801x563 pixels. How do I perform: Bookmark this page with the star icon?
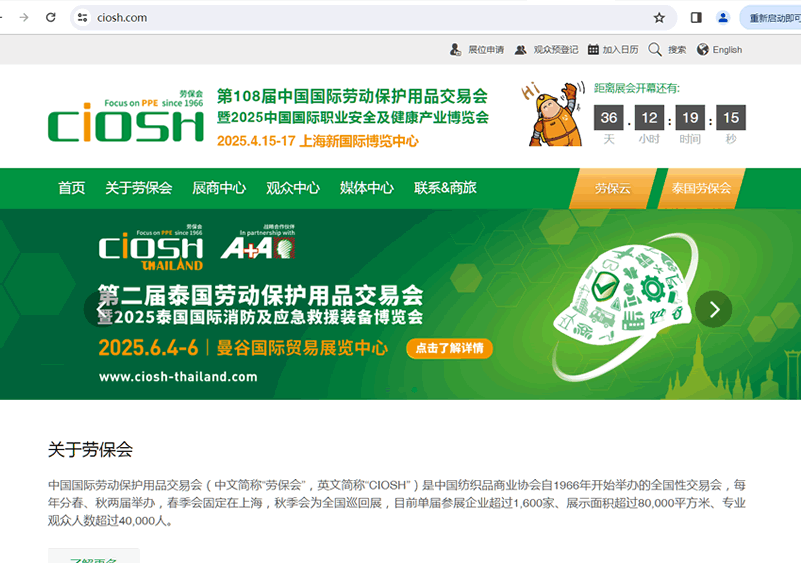click(659, 18)
